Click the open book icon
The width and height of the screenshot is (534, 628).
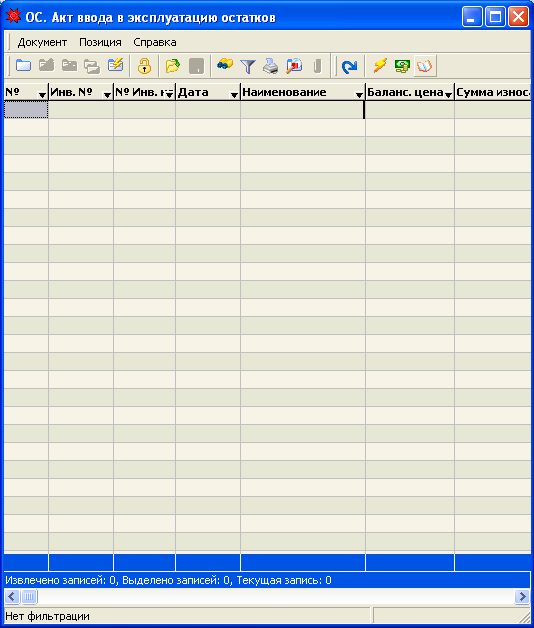tap(425, 65)
